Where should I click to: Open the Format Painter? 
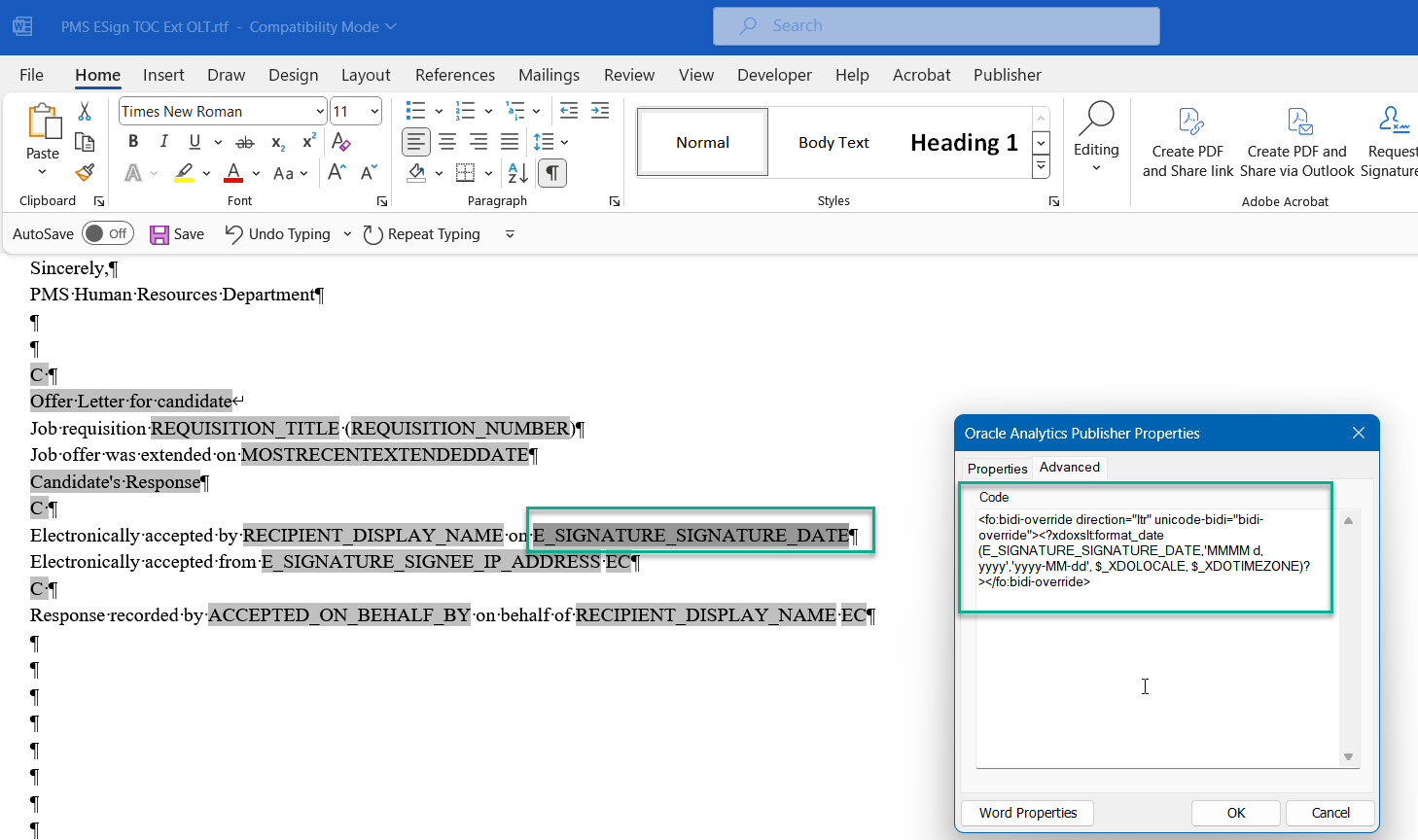(85, 173)
